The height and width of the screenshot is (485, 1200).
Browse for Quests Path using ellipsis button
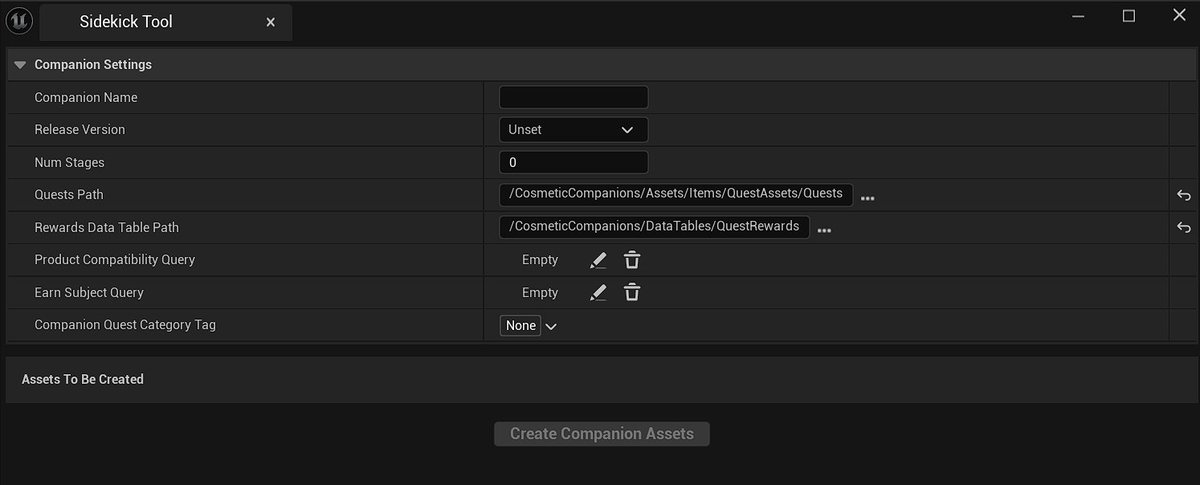pos(868,198)
